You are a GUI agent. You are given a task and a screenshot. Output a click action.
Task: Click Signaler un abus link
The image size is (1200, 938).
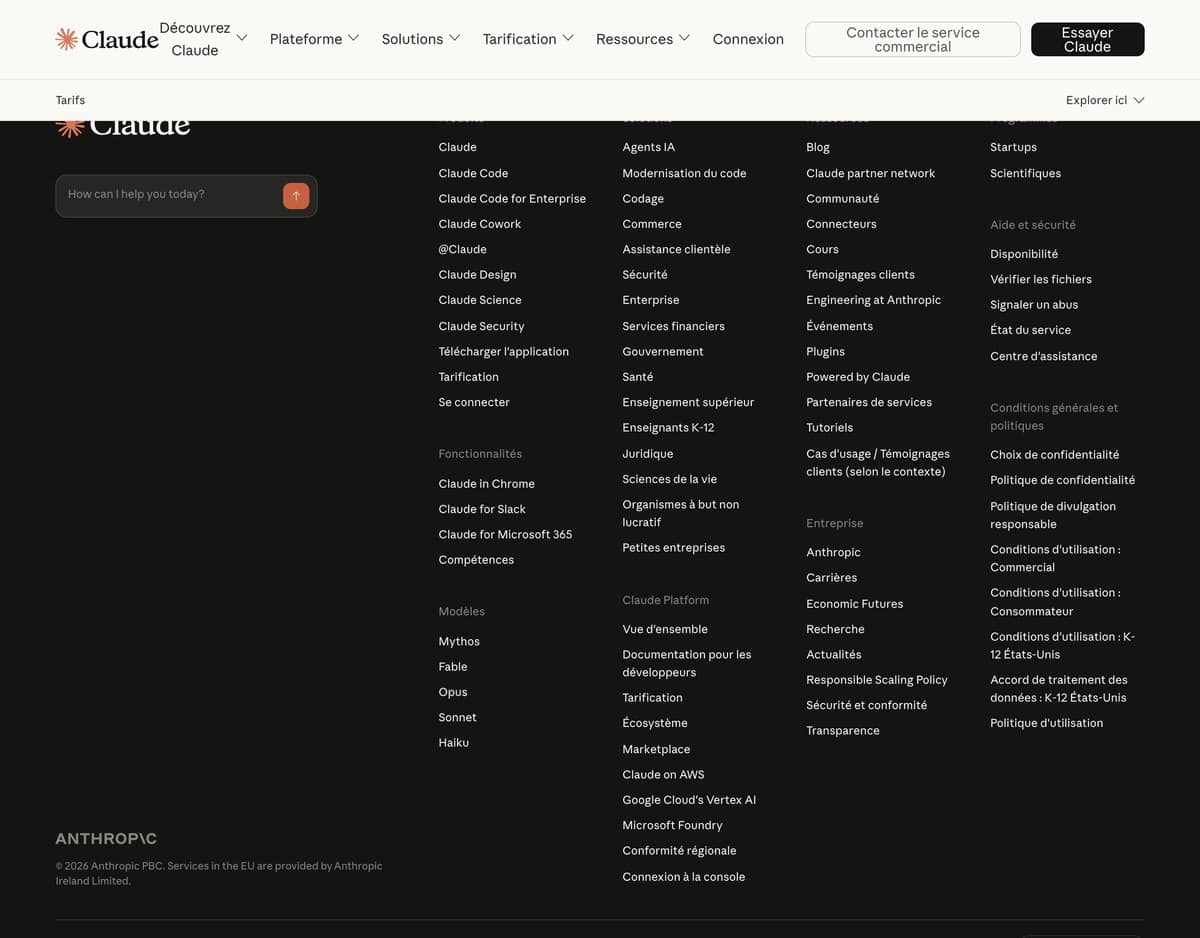[x=1034, y=305]
